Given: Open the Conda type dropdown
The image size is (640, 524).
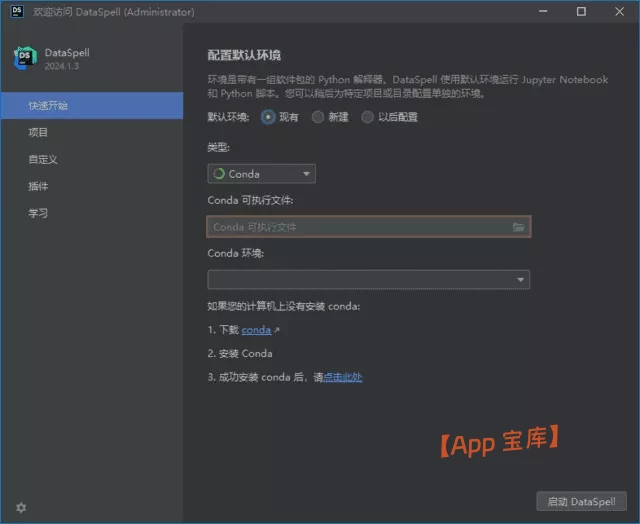Looking at the screenshot, I should (261, 174).
